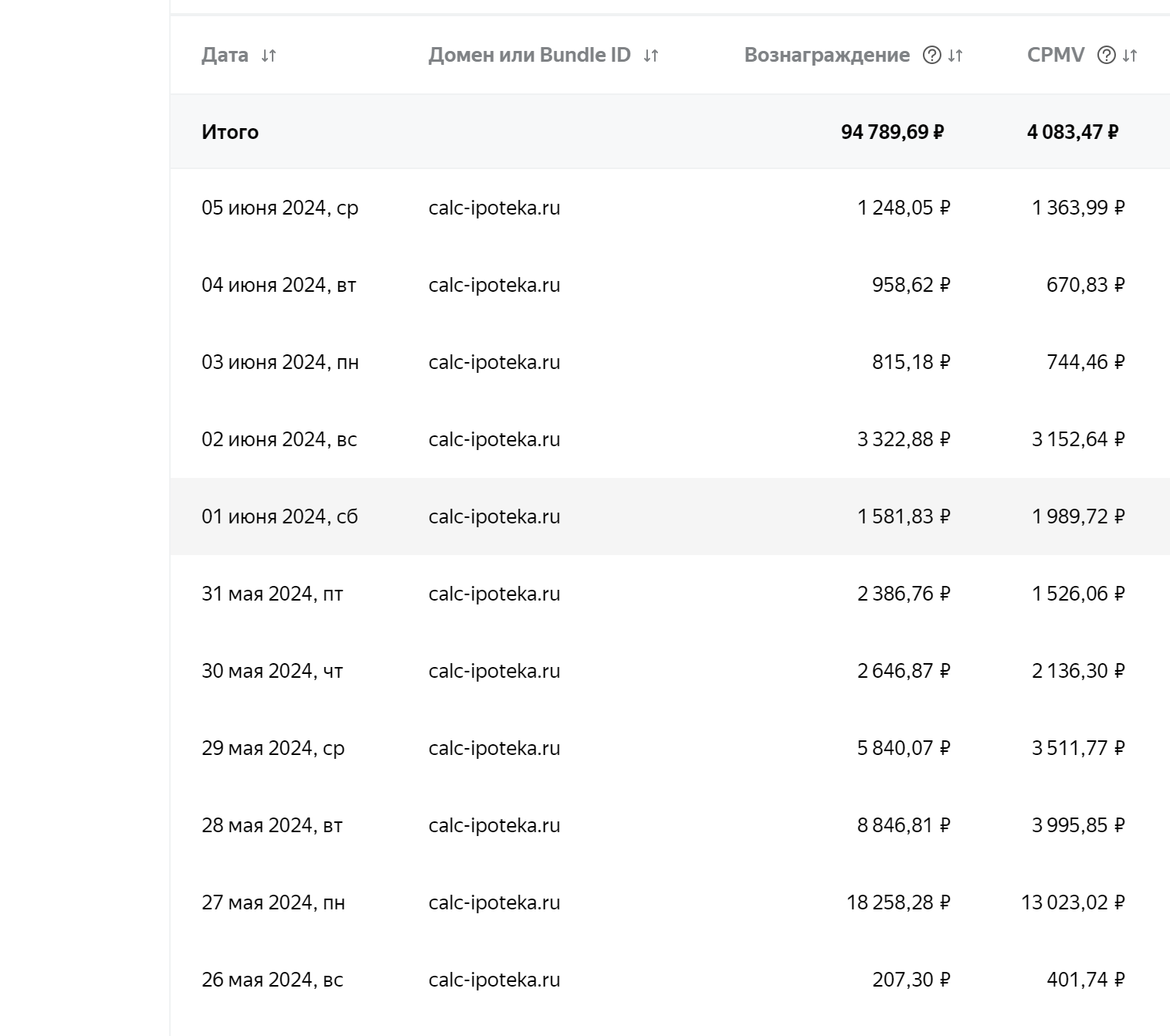This screenshot has height=1036, width=1170.
Task: Select date 29 мая 2024, ср
Action: click(273, 748)
